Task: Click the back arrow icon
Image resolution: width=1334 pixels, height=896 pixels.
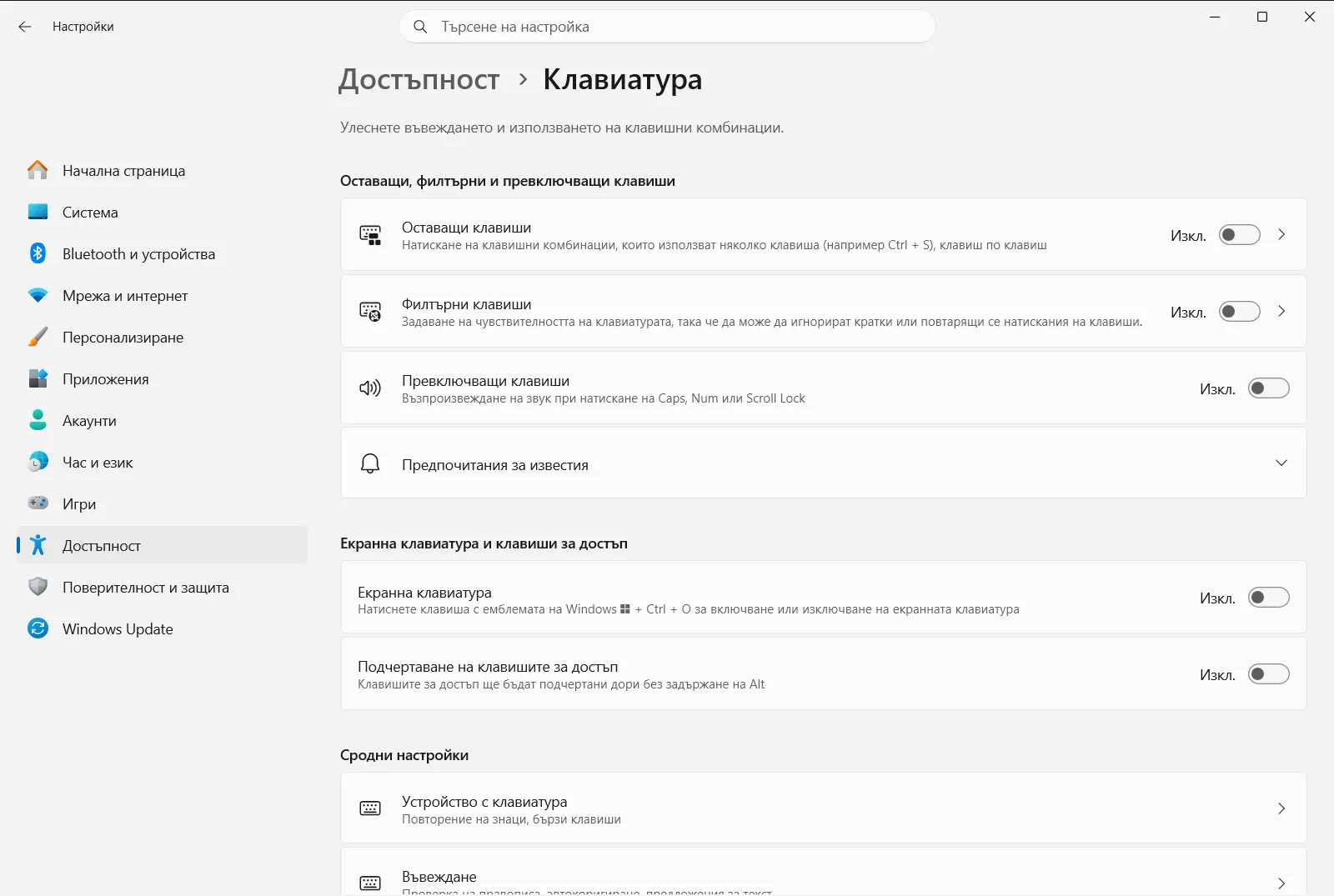Action: tap(25, 27)
